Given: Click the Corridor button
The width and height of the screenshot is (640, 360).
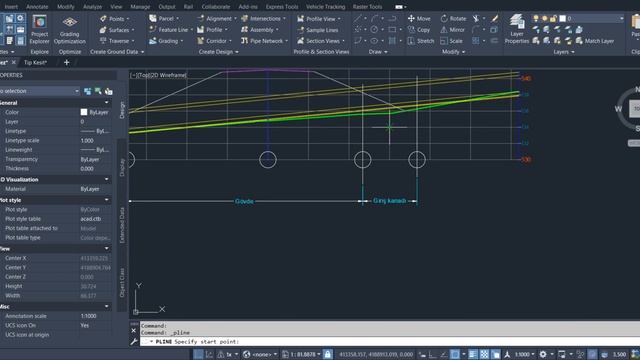Looking at the screenshot, I should click(214, 41).
